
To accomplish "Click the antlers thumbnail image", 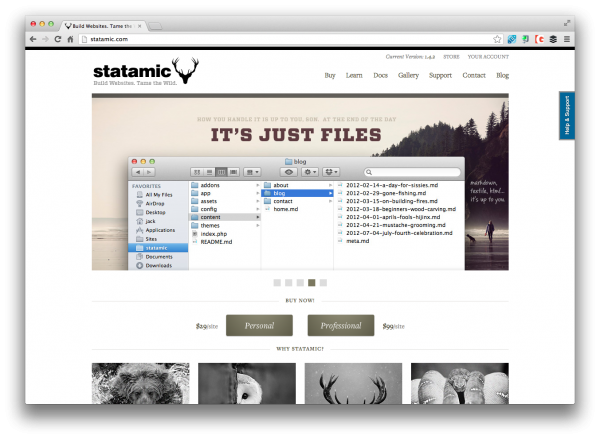I will point(353,384).
